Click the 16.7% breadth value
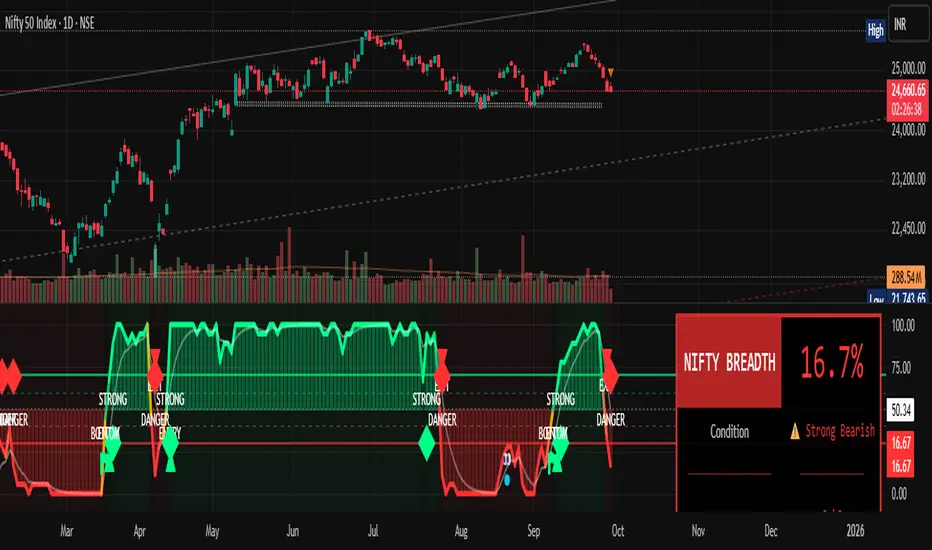 click(x=832, y=362)
